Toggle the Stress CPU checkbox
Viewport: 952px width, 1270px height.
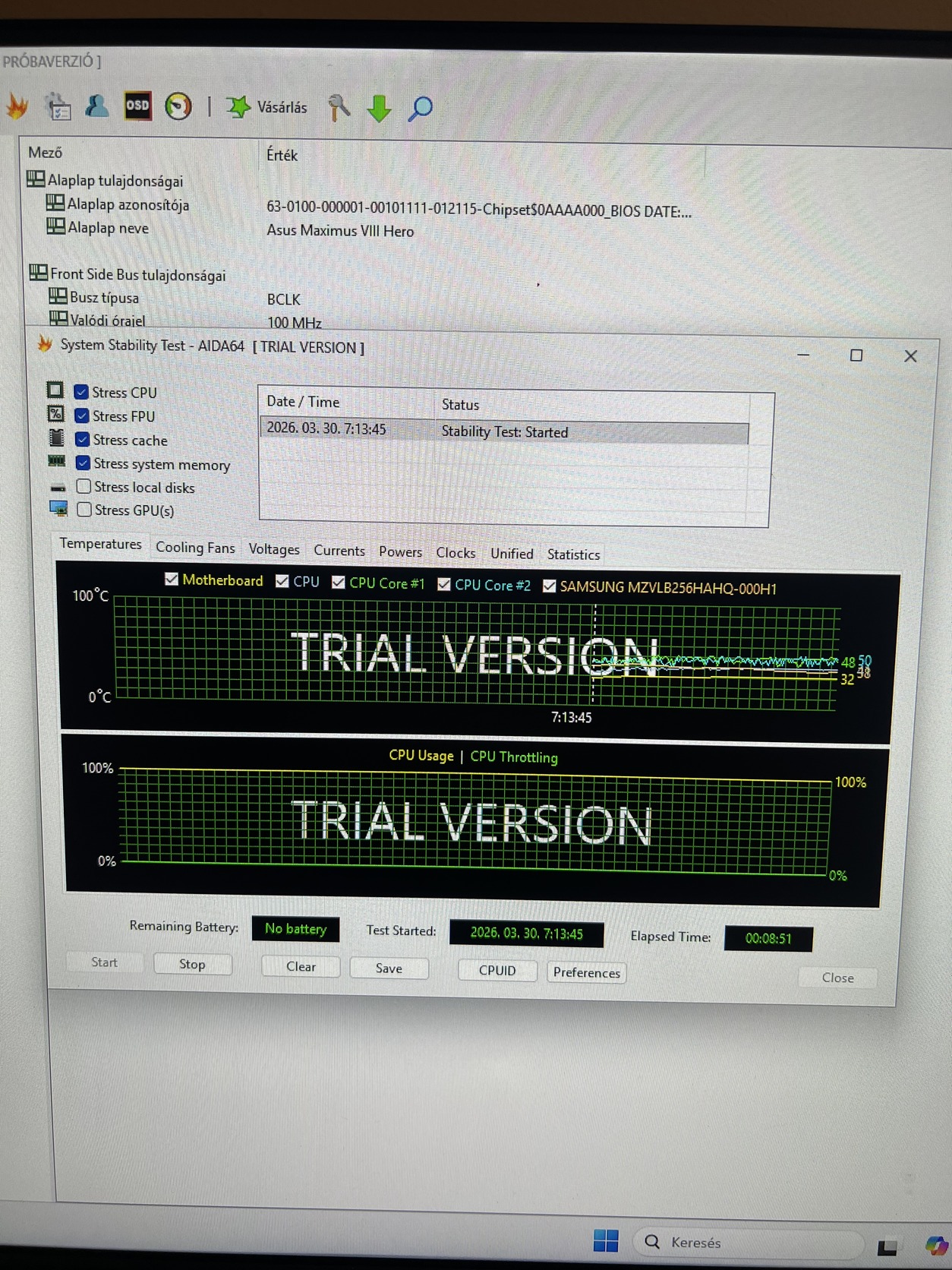pyautogui.click(x=81, y=392)
